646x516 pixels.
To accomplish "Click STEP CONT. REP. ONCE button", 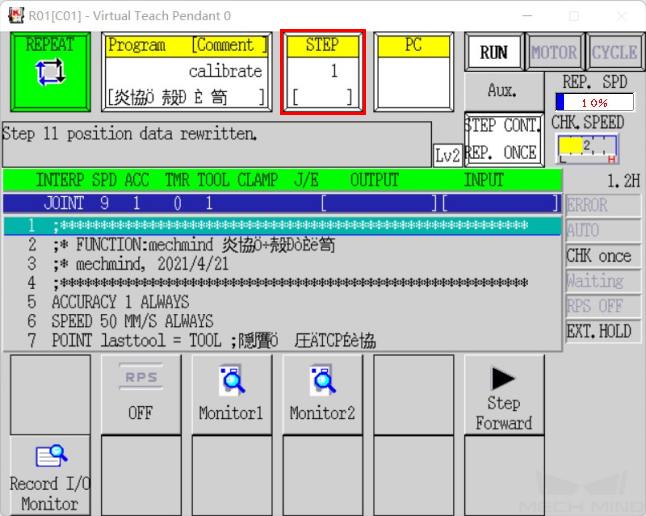I will [x=502, y=139].
